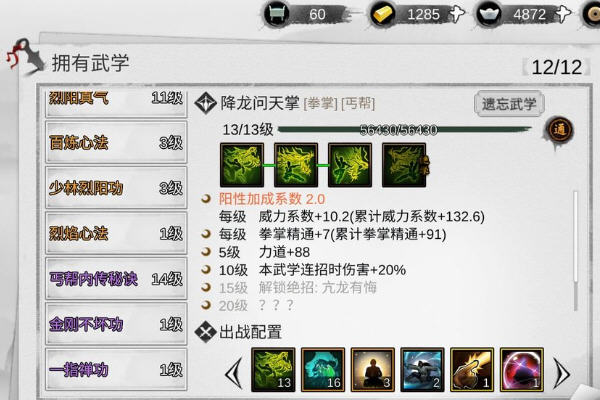Show previous battle configuration skills with left arrow
Viewport: 600px width, 400px height.
(234, 373)
